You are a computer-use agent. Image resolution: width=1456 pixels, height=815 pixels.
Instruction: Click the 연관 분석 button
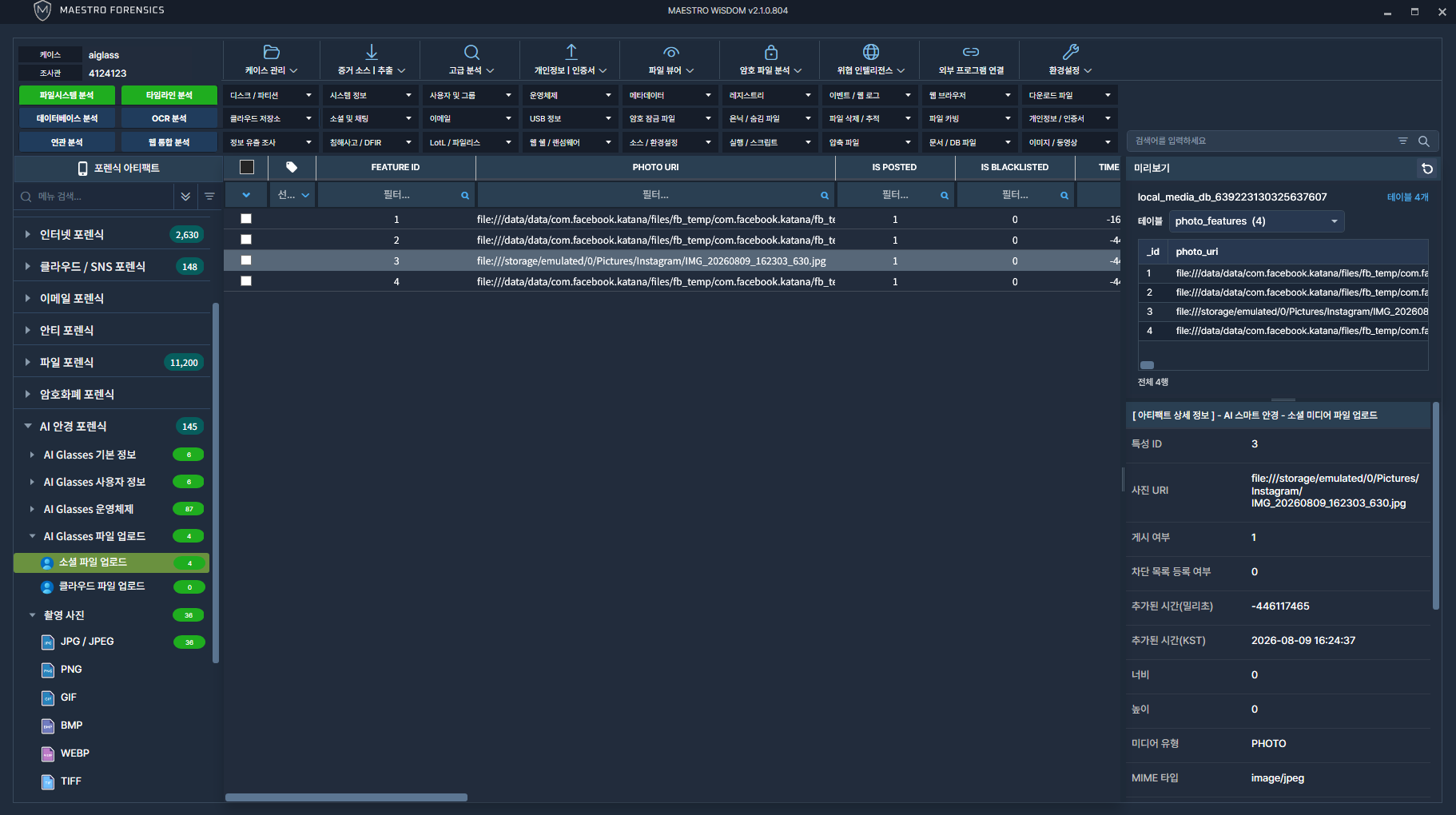pos(67,142)
